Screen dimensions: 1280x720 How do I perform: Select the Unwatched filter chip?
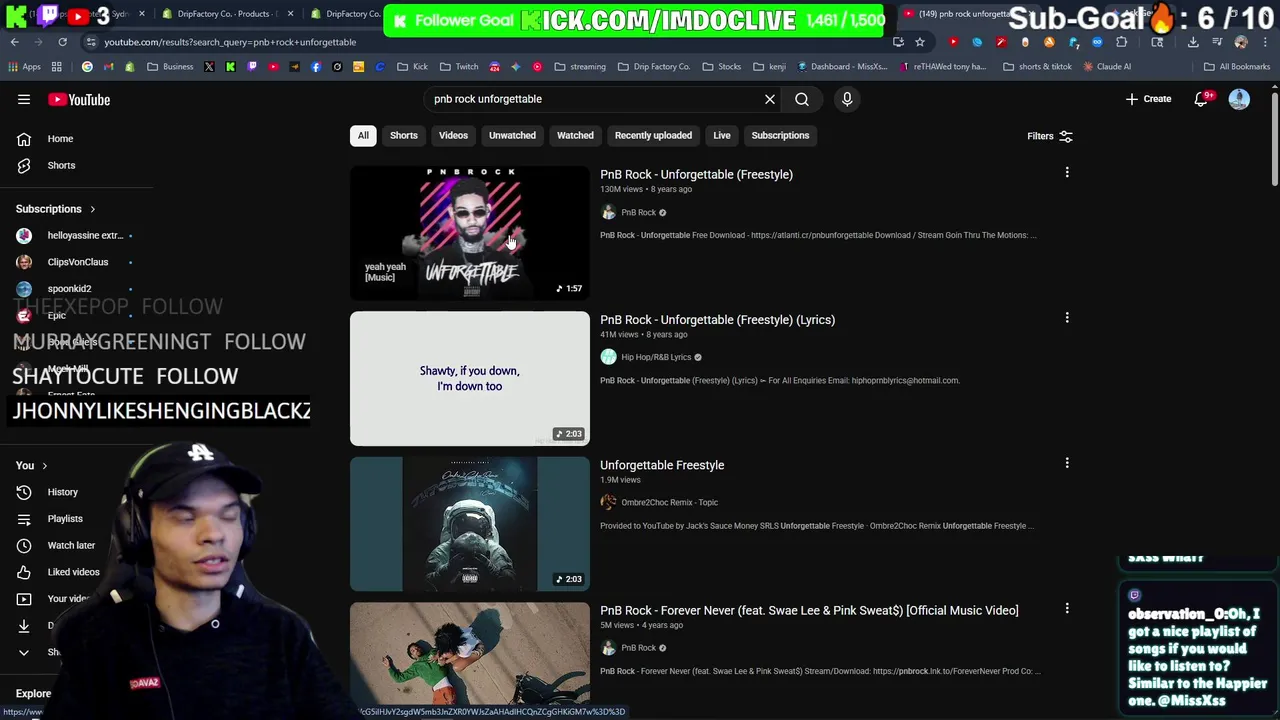coord(512,135)
